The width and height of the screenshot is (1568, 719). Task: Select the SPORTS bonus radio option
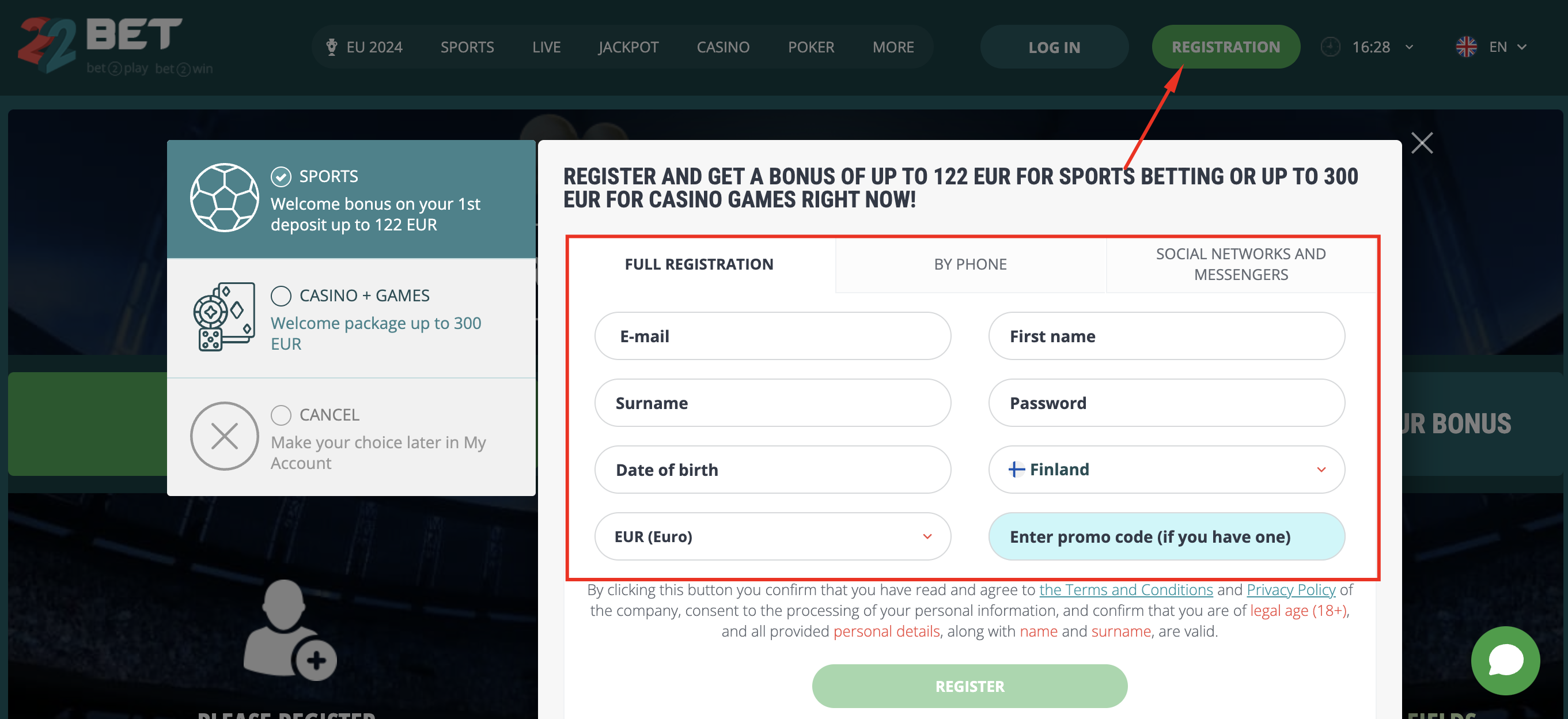point(281,176)
